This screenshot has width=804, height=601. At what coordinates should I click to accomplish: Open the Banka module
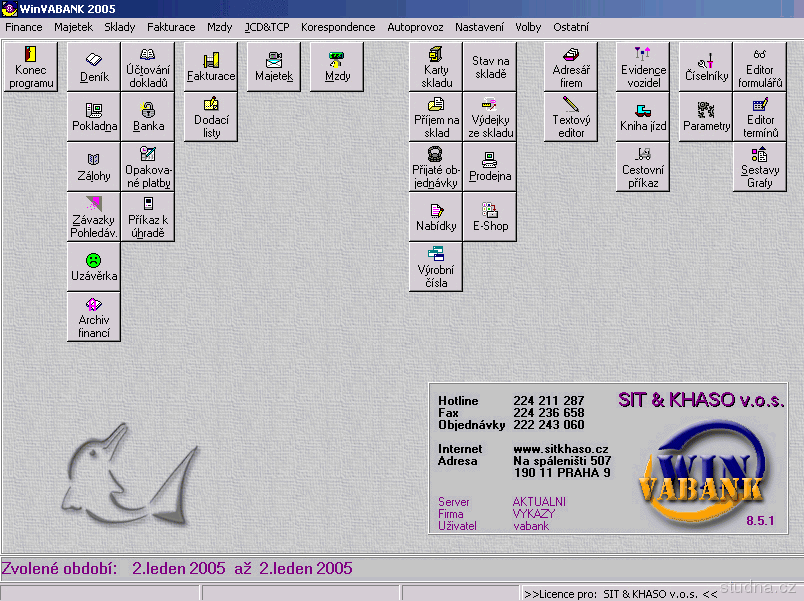pos(148,117)
